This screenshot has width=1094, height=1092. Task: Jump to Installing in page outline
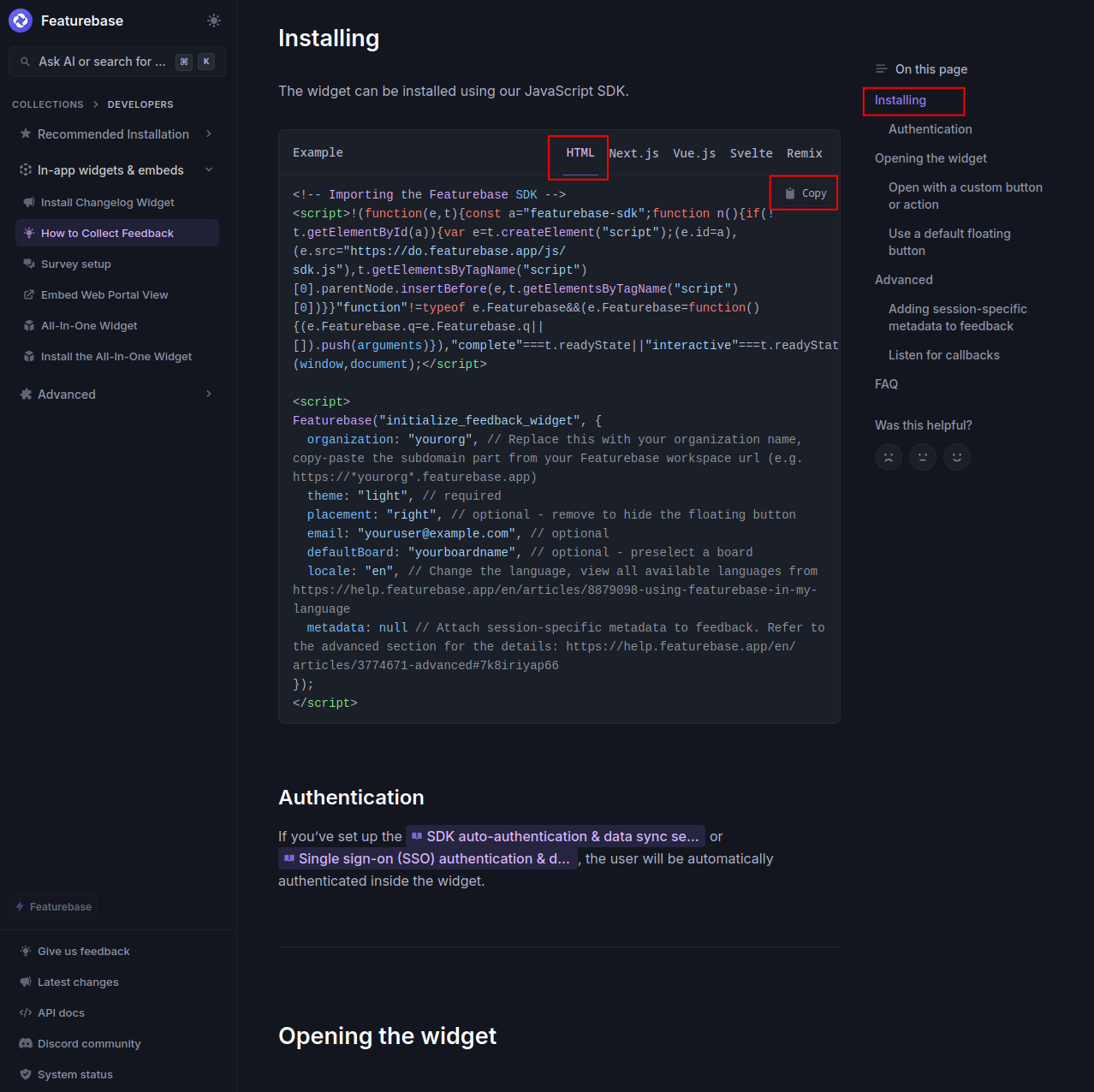(x=901, y=100)
